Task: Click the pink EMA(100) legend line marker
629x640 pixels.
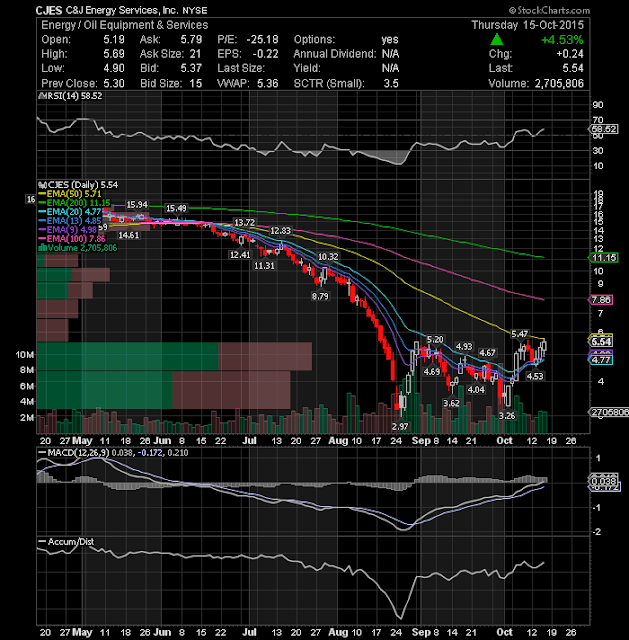Action: tap(42, 239)
